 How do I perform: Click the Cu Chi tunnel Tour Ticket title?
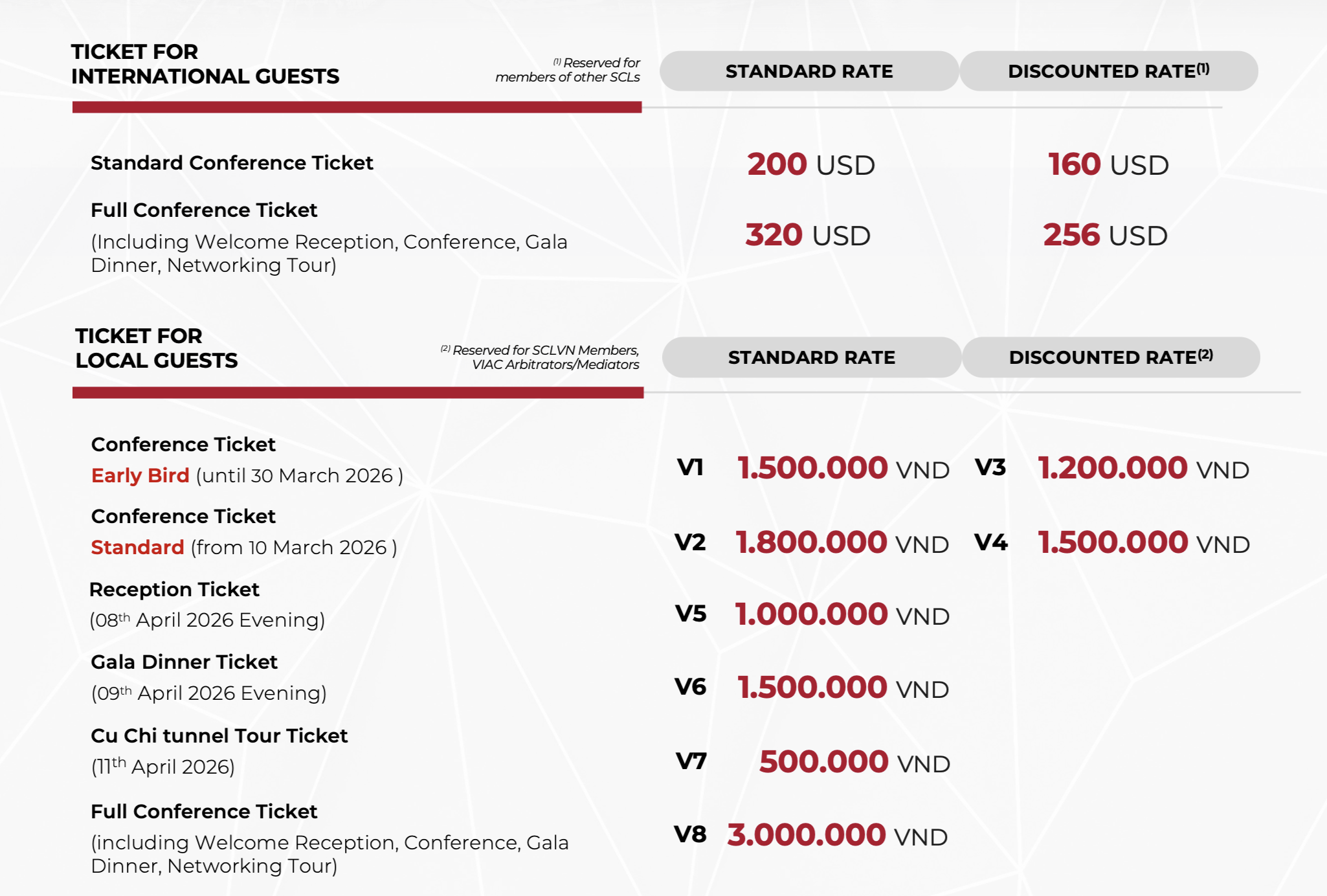(219, 735)
